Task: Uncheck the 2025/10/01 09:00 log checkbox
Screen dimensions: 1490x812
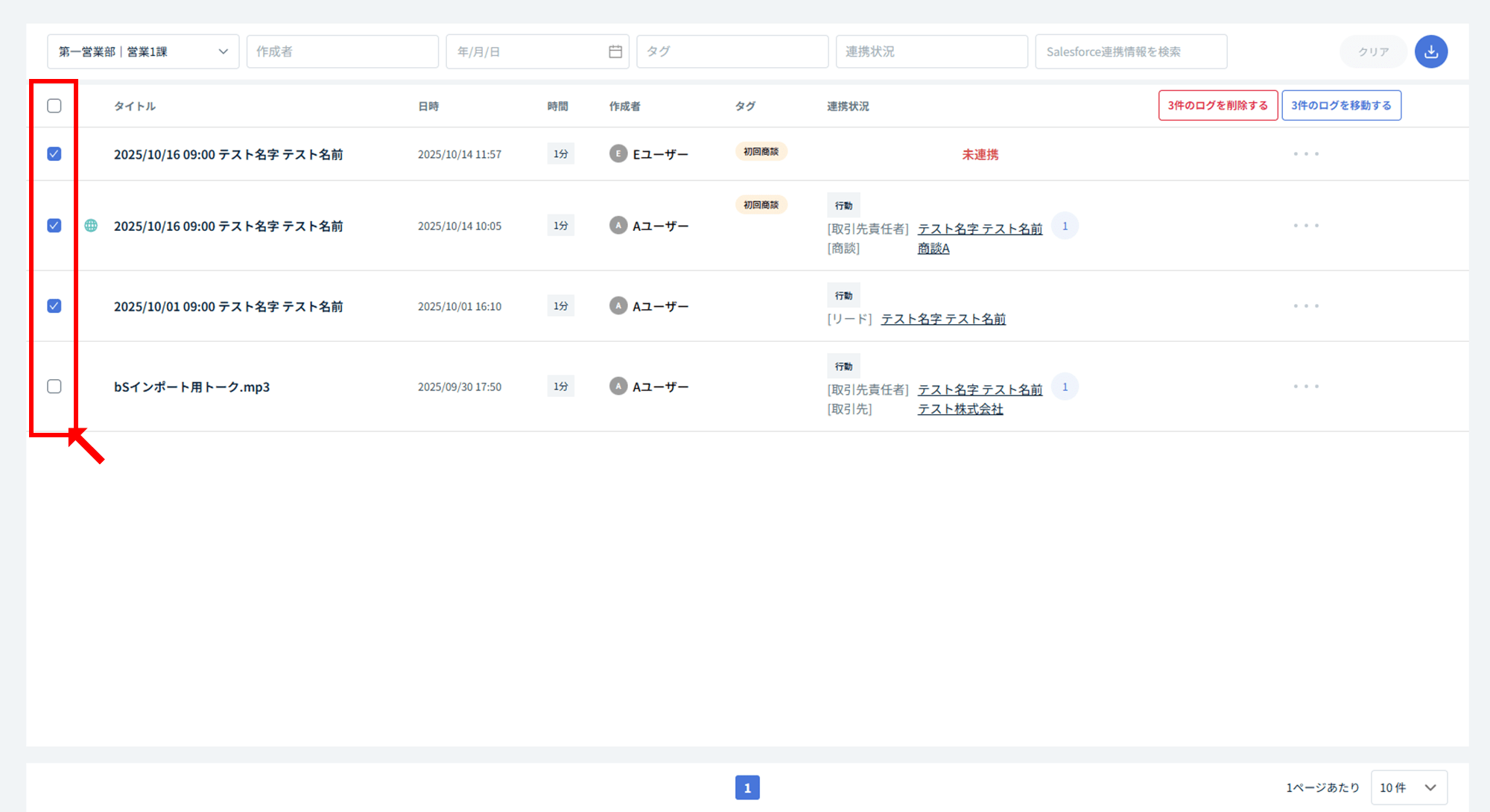Action: click(54, 306)
